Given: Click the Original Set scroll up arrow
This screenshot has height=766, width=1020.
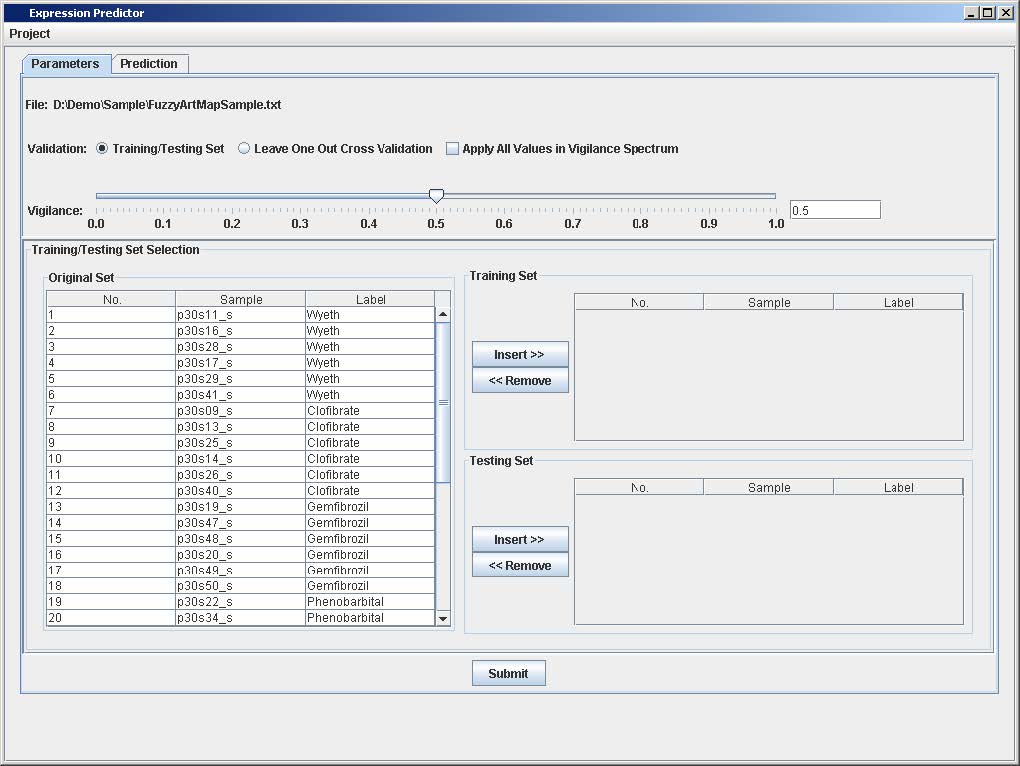Looking at the screenshot, I should (x=443, y=315).
